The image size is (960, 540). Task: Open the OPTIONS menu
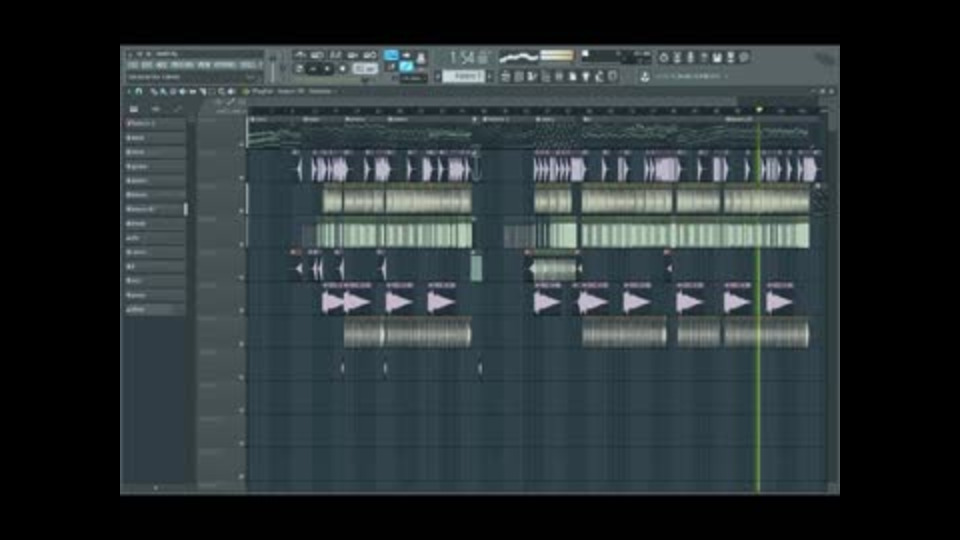223,65
